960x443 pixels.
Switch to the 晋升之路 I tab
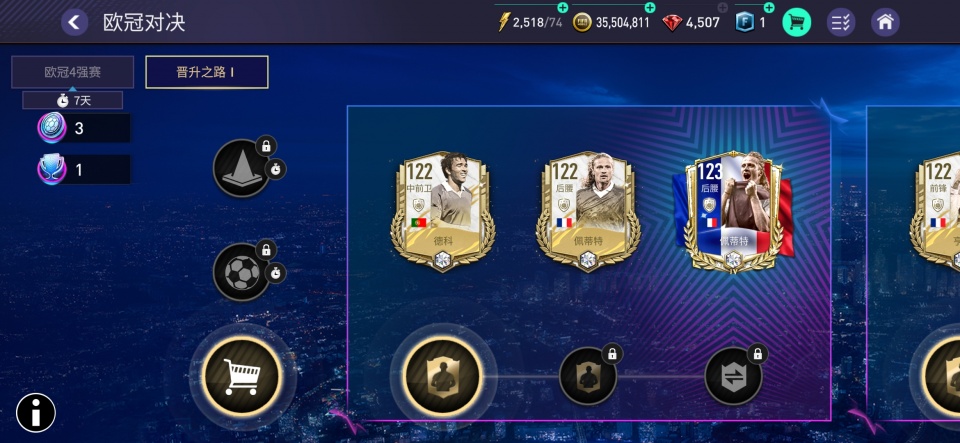coord(207,72)
